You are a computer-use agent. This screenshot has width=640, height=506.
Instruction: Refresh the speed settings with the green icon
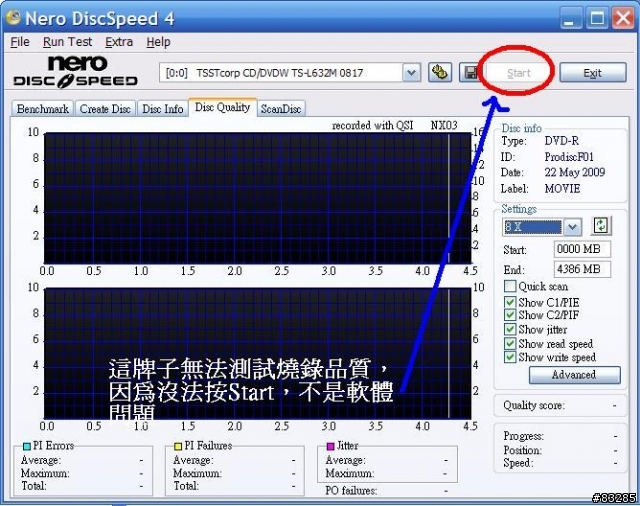(x=601, y=226)
